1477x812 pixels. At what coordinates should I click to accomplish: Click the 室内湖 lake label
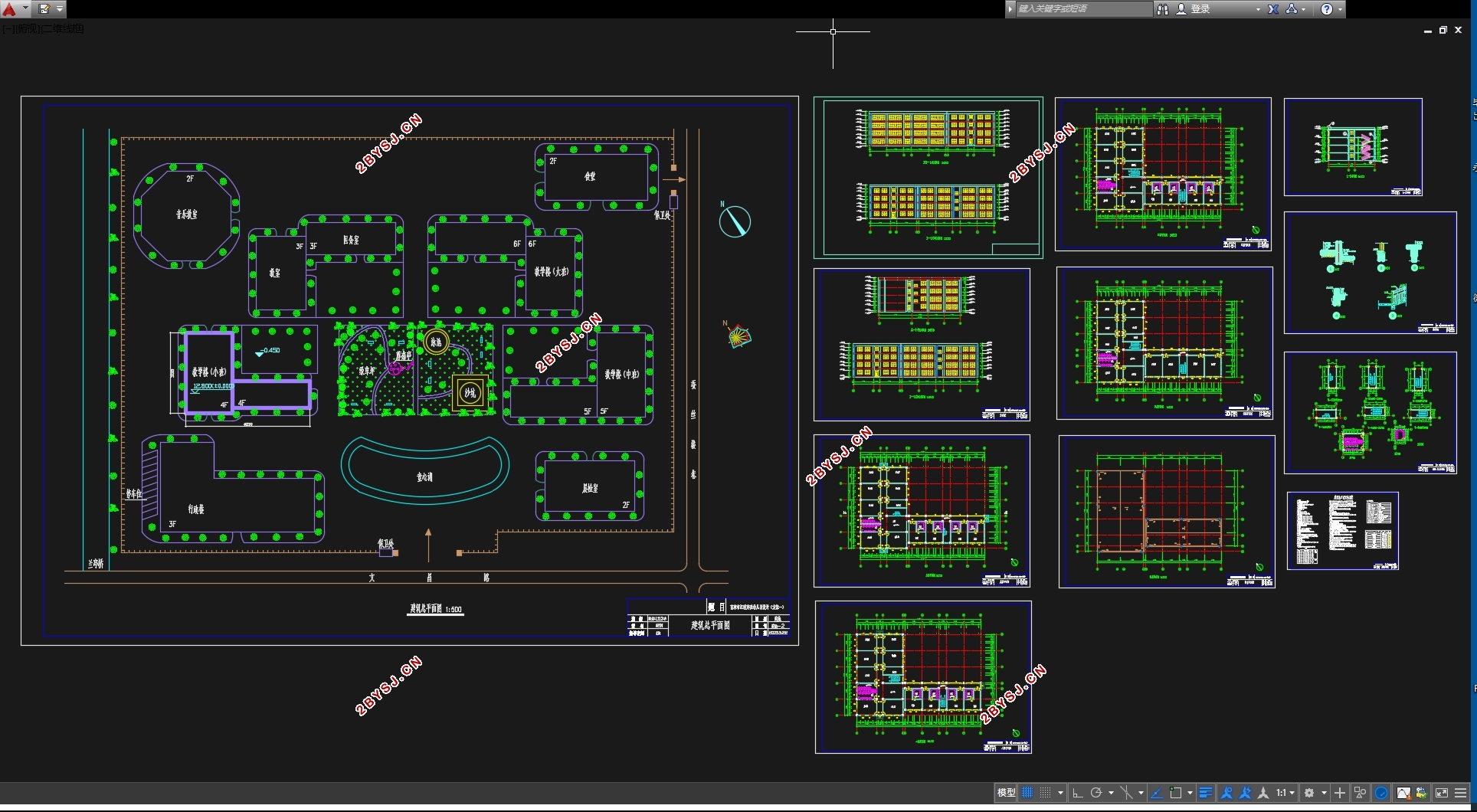pos(424,476)
